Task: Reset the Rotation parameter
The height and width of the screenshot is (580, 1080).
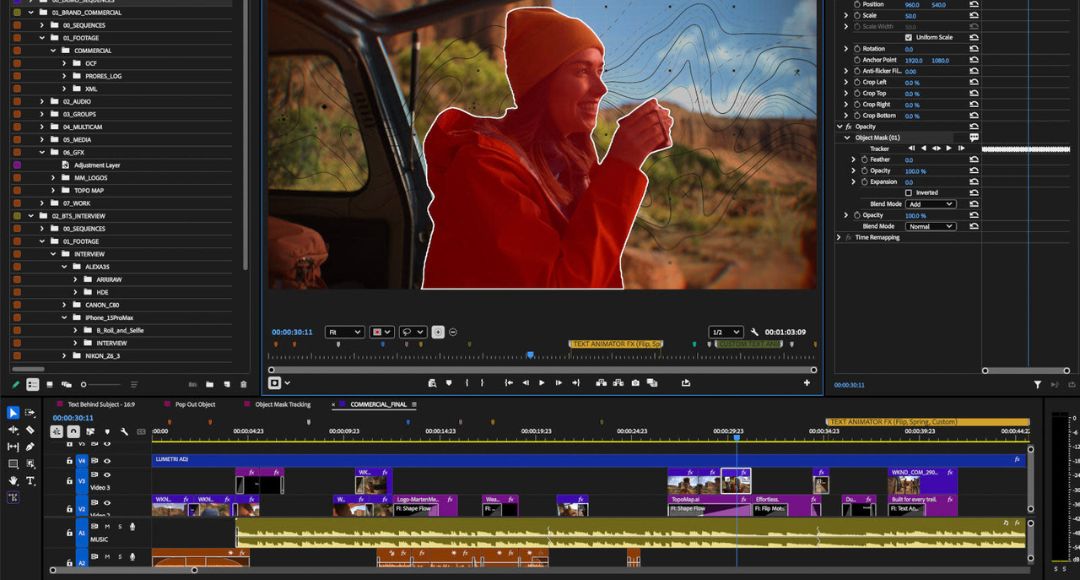Action: 974,48
